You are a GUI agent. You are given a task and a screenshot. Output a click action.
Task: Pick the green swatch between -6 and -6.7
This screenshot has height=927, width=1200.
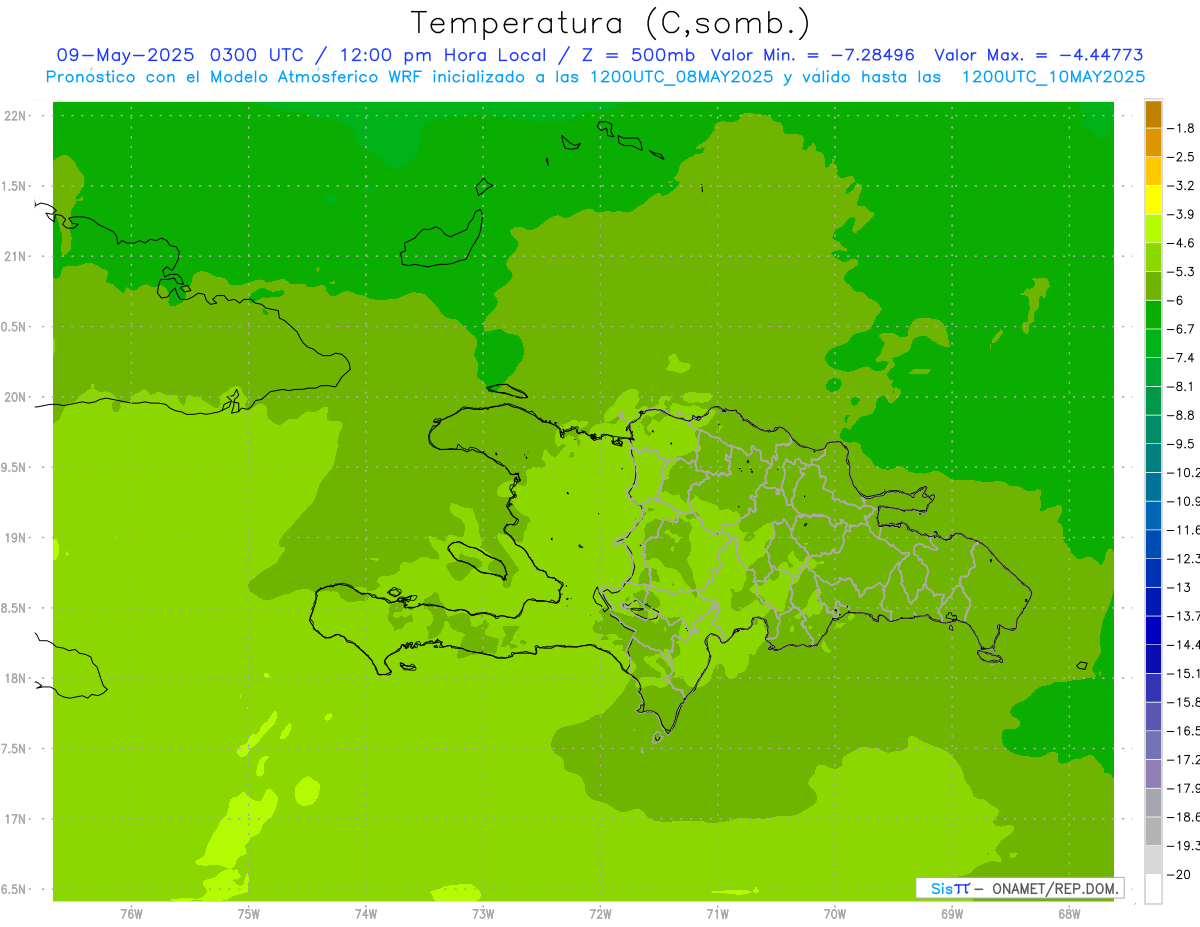tap(1153, 315)
